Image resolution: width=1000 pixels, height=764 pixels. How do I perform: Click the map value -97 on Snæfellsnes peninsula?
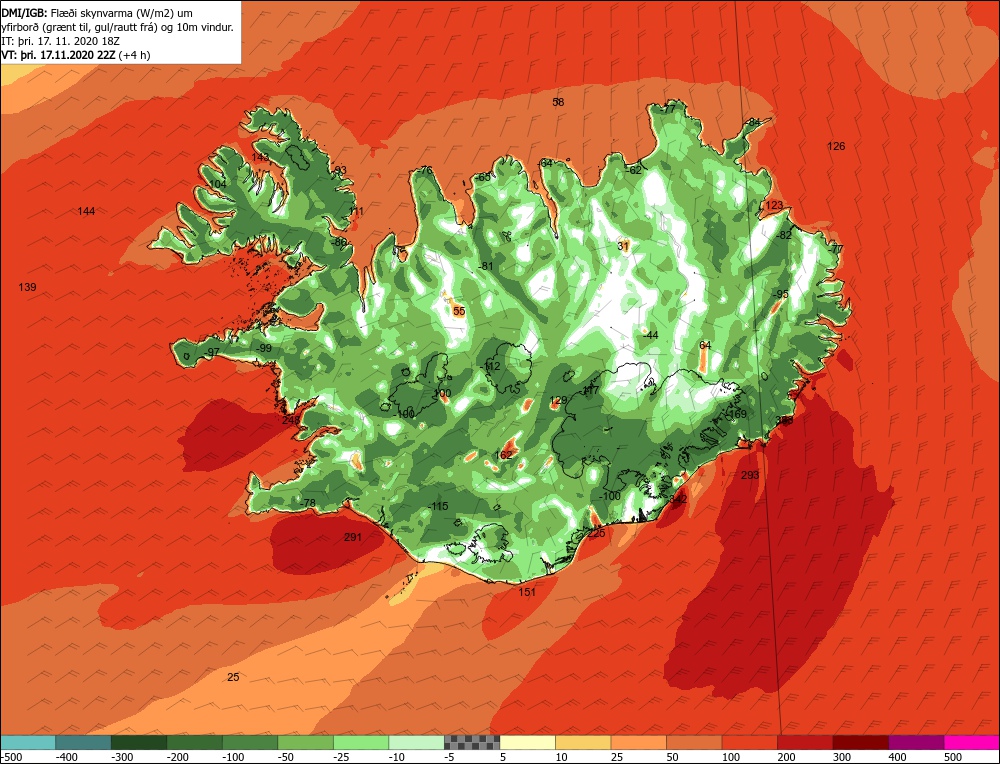211,353
